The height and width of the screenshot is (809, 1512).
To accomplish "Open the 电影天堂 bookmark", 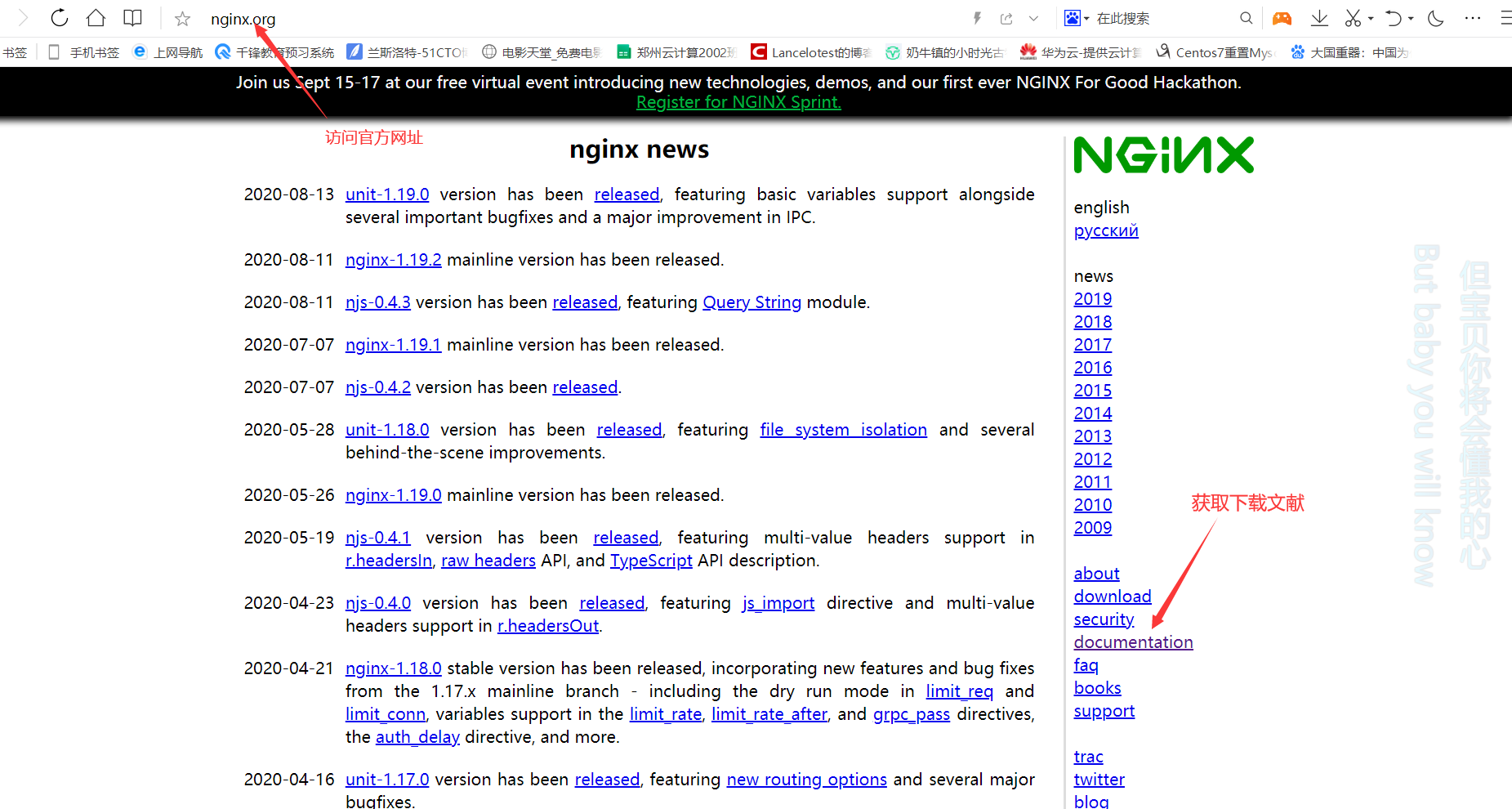I will [x=542, y=52].
